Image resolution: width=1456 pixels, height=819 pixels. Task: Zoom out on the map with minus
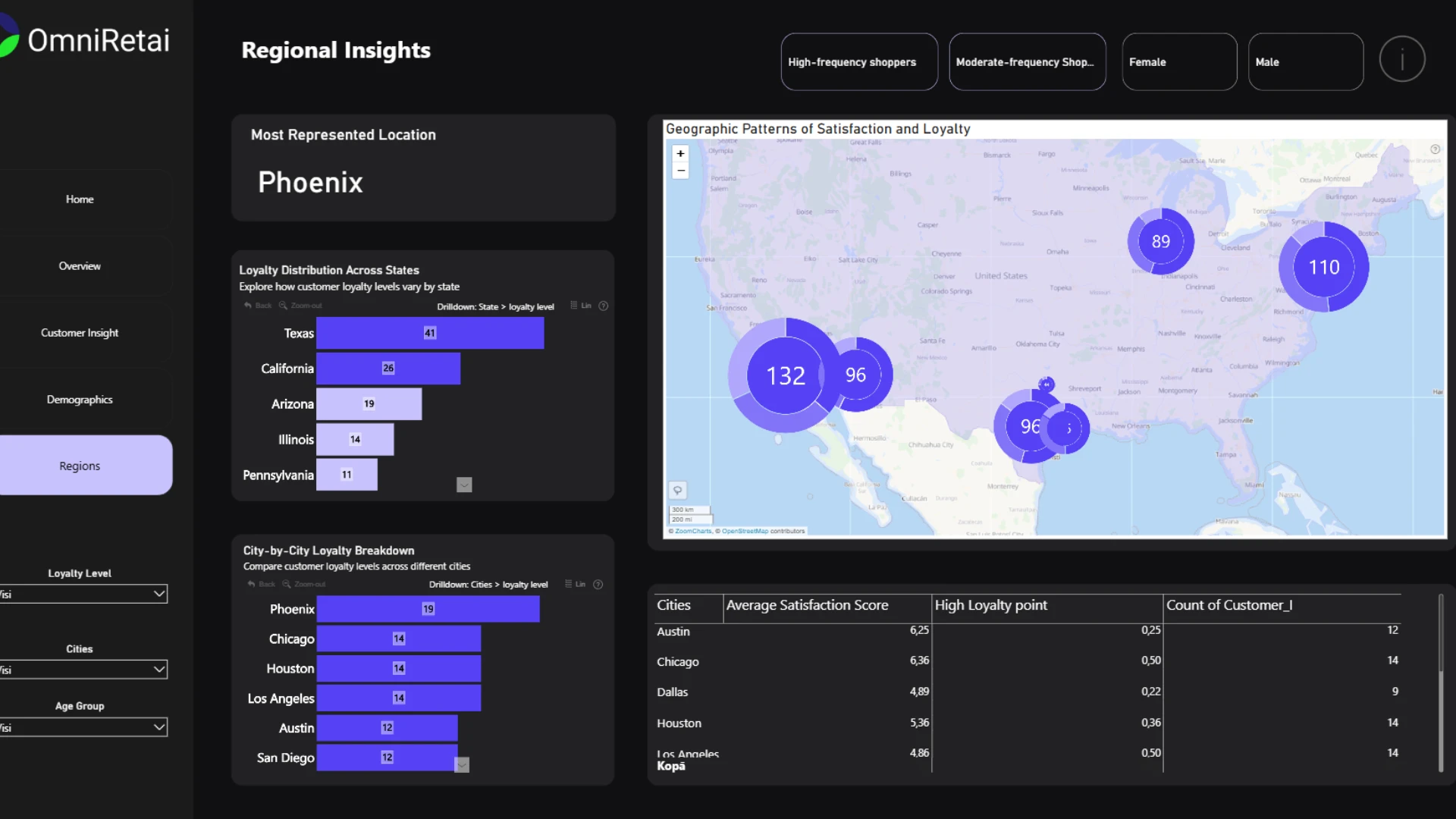click(680, 171)
